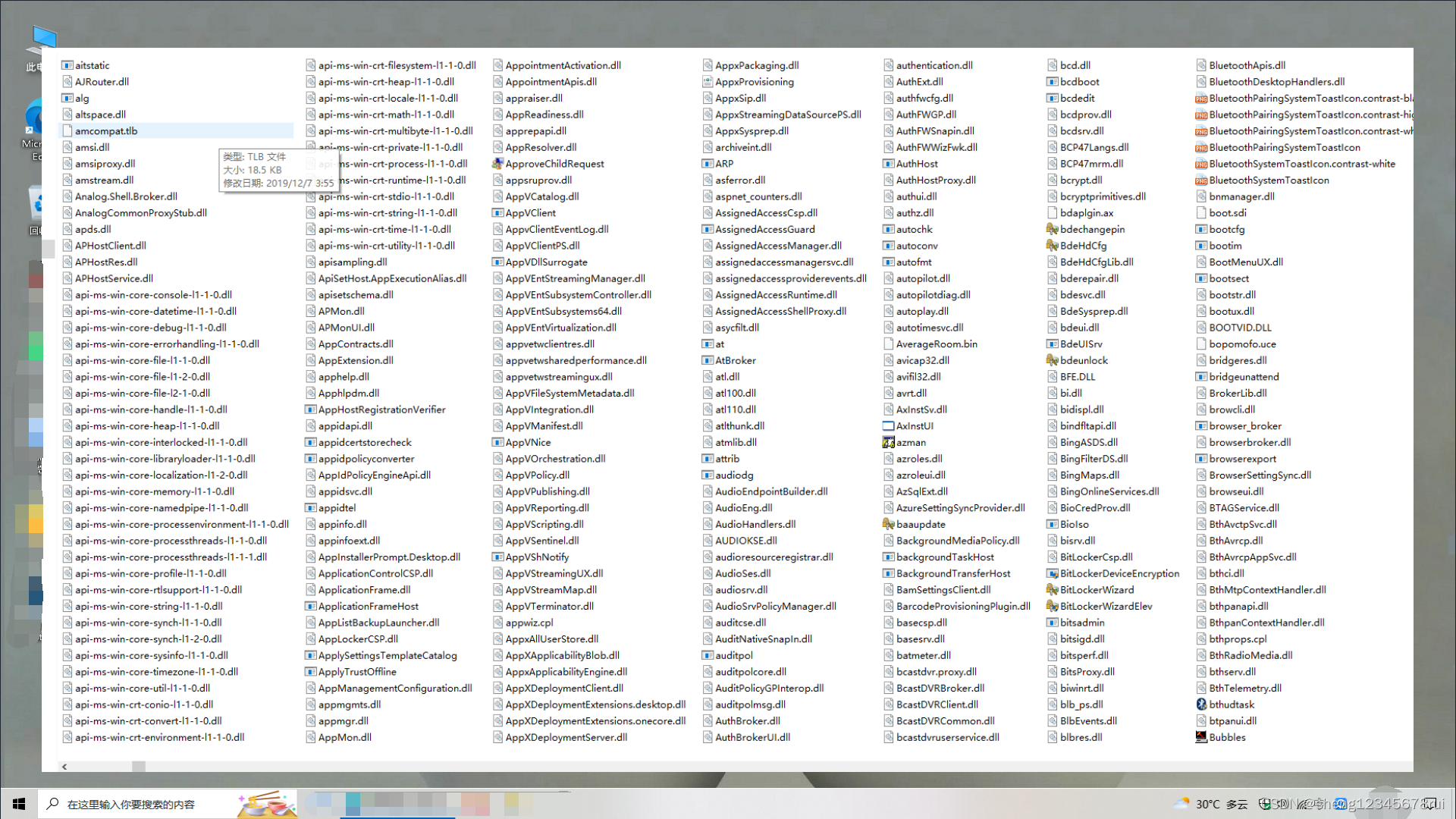Select the BluetoothSystemToastIcon PNG icon
1456x819 pixels.
pos(1201,180)
